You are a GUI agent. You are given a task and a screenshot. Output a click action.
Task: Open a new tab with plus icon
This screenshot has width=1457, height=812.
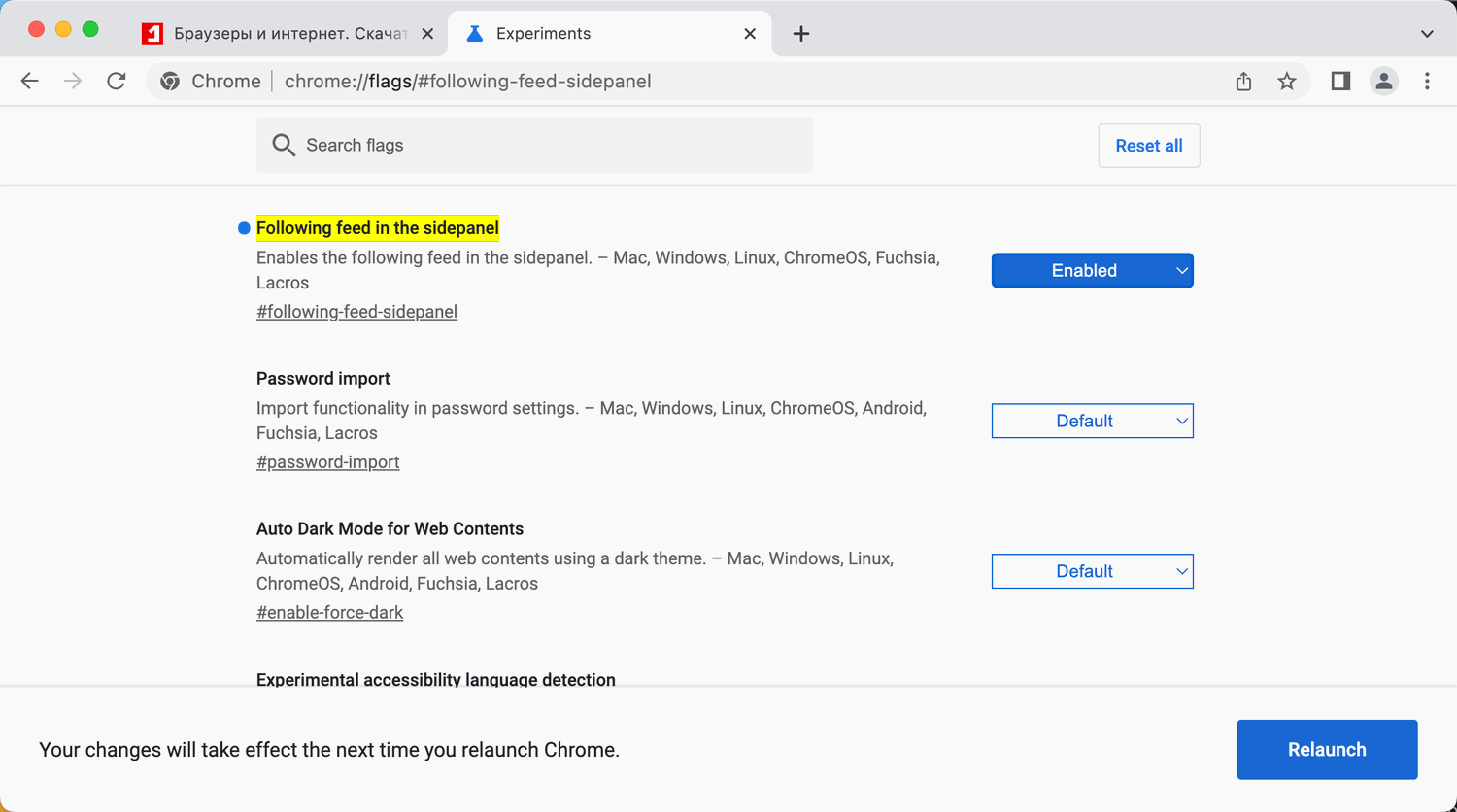(x=800, y=34)
